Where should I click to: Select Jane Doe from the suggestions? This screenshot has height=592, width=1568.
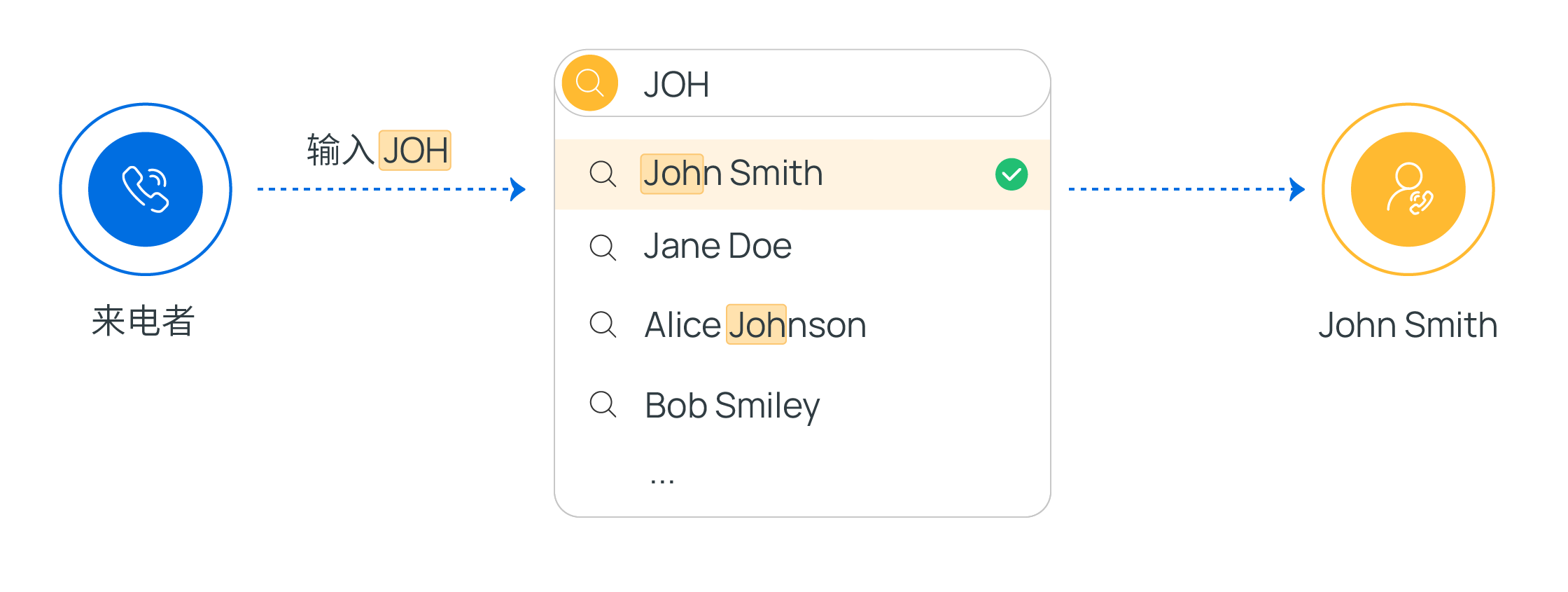[717, 247]
